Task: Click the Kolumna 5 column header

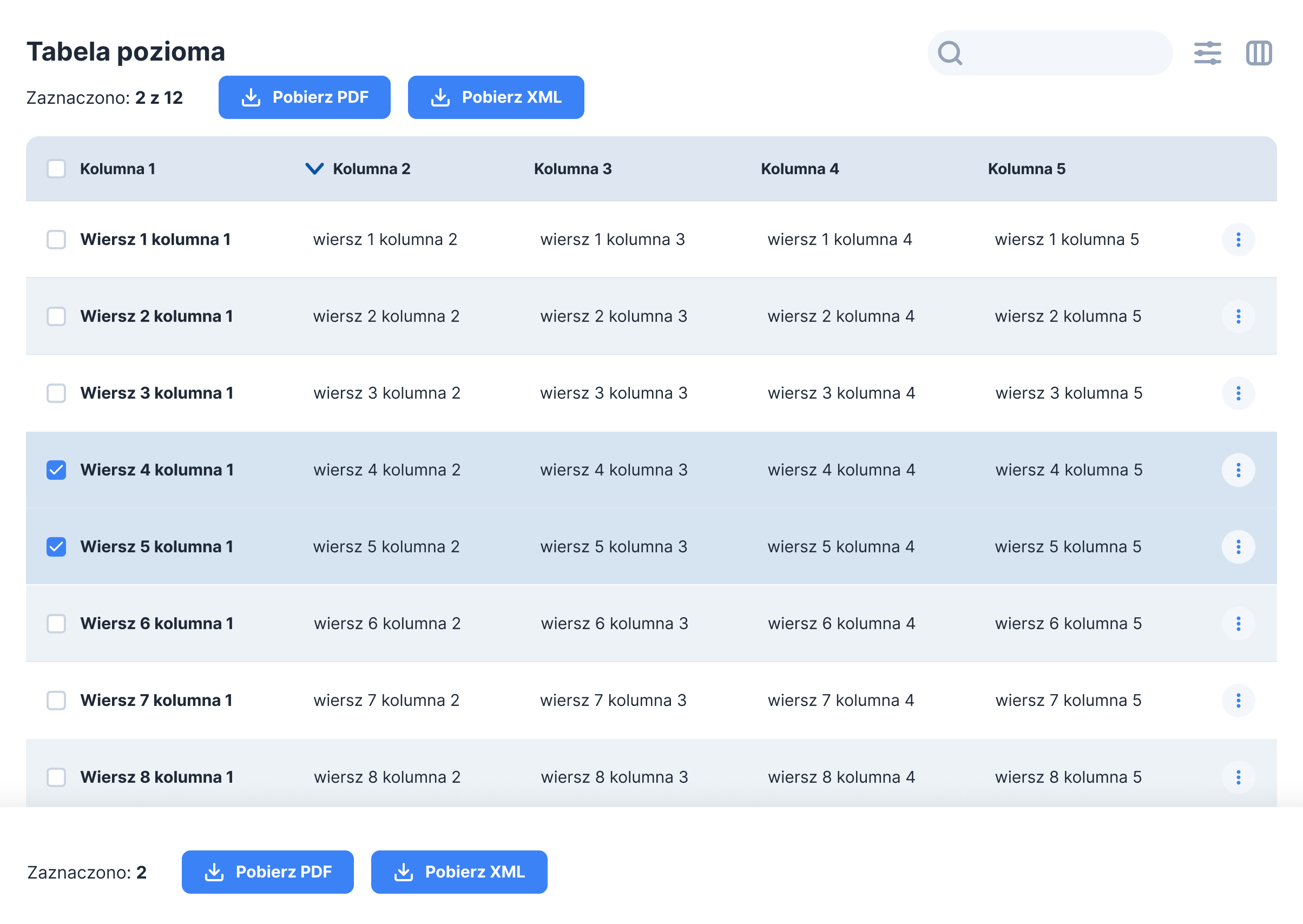Action: [x=1026, y=169]
